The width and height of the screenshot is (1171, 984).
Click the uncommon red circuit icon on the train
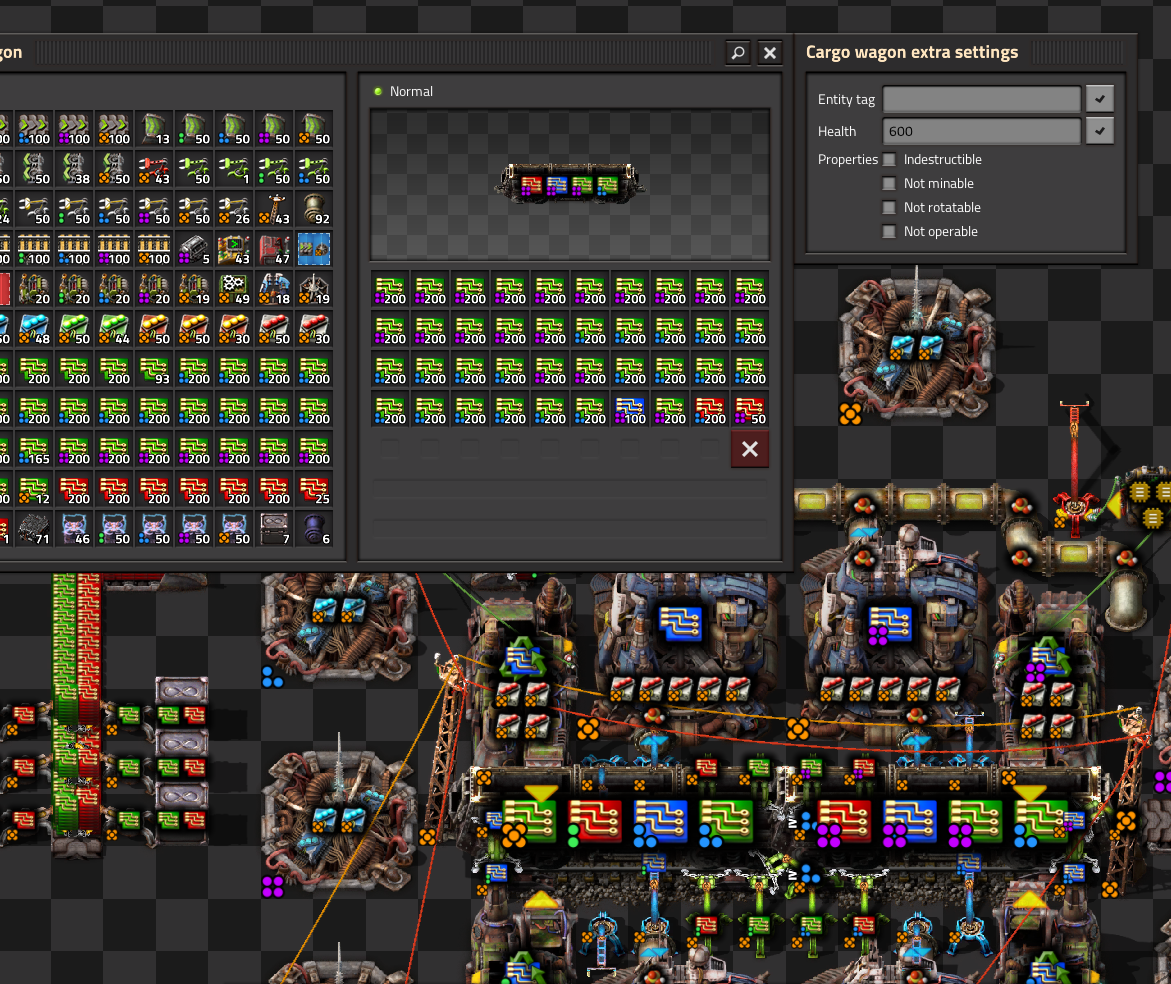[594, 821]
